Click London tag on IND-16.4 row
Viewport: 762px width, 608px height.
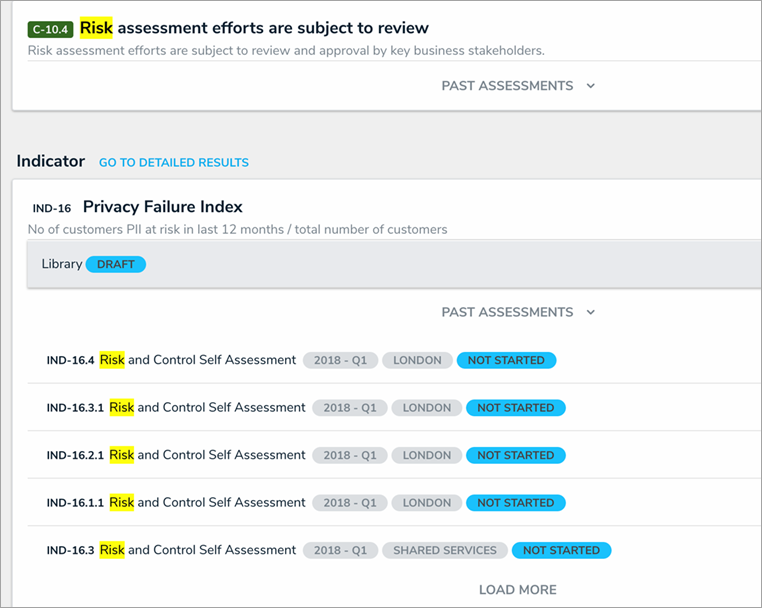417,360
